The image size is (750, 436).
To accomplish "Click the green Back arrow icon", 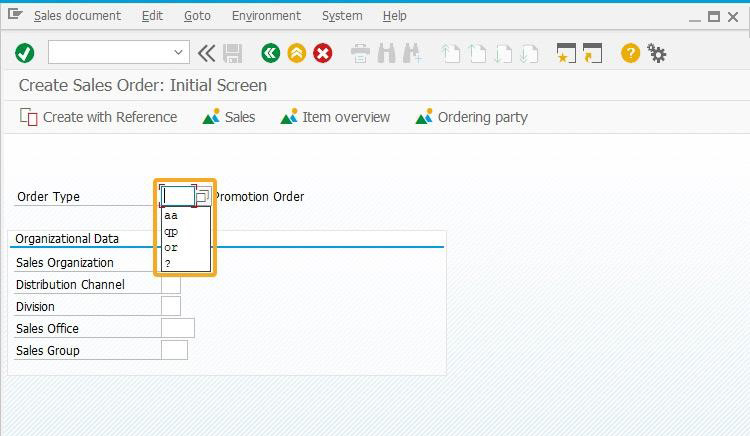I will (271, 53).
